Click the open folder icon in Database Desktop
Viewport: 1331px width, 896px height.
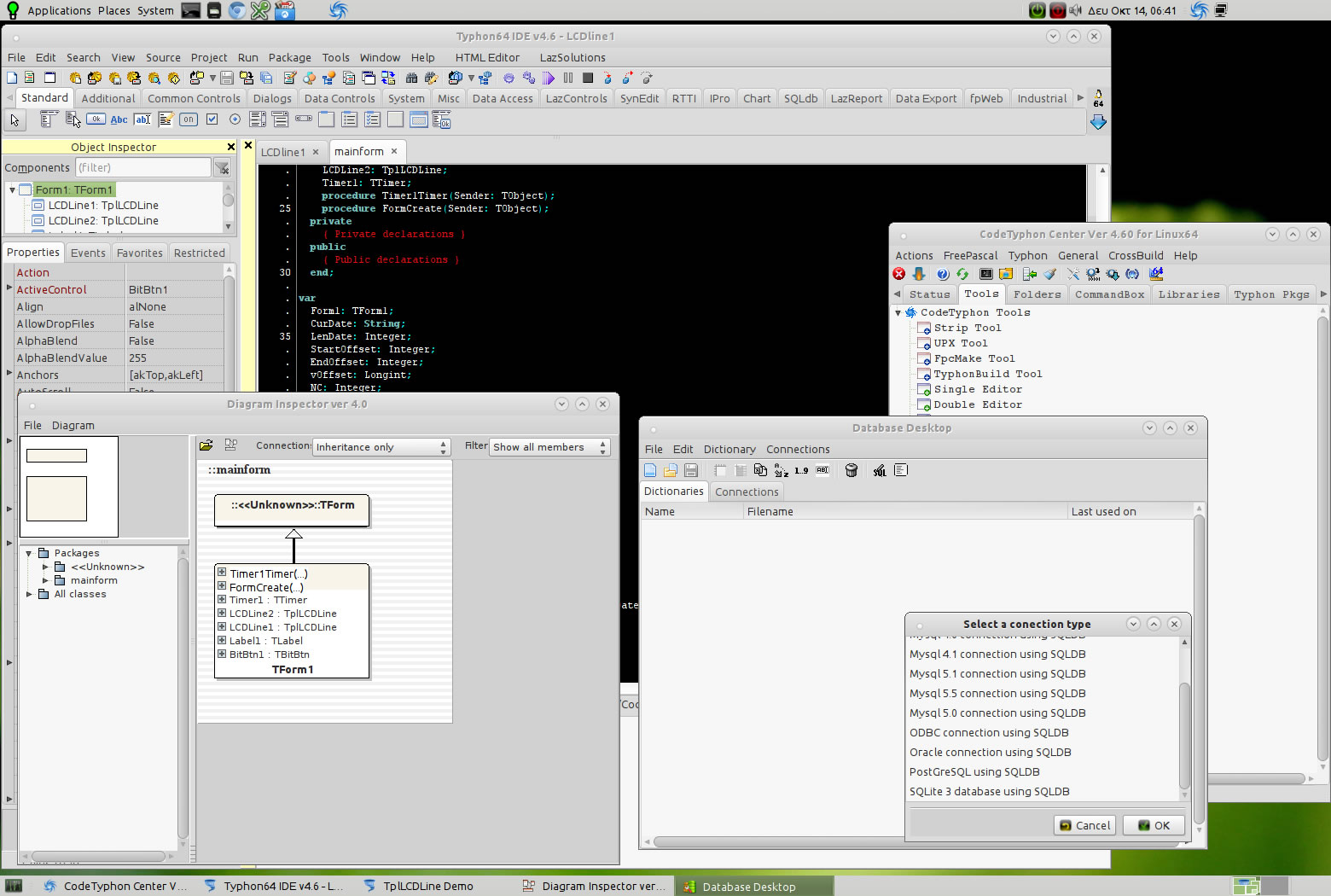[x=671, y=470]
